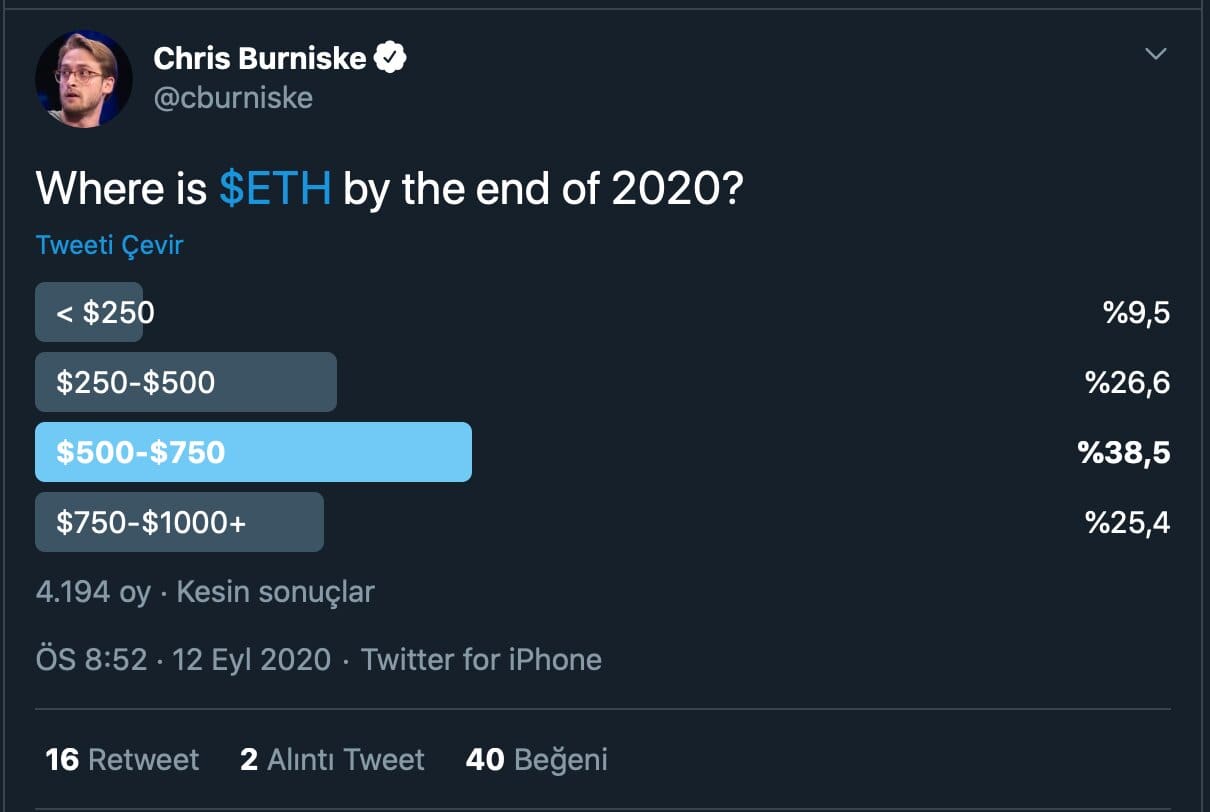Click Chris Burniske's profile avatar
Image resolution: width=1210 pixels, height=812 pixels.
tap(84, 78)
